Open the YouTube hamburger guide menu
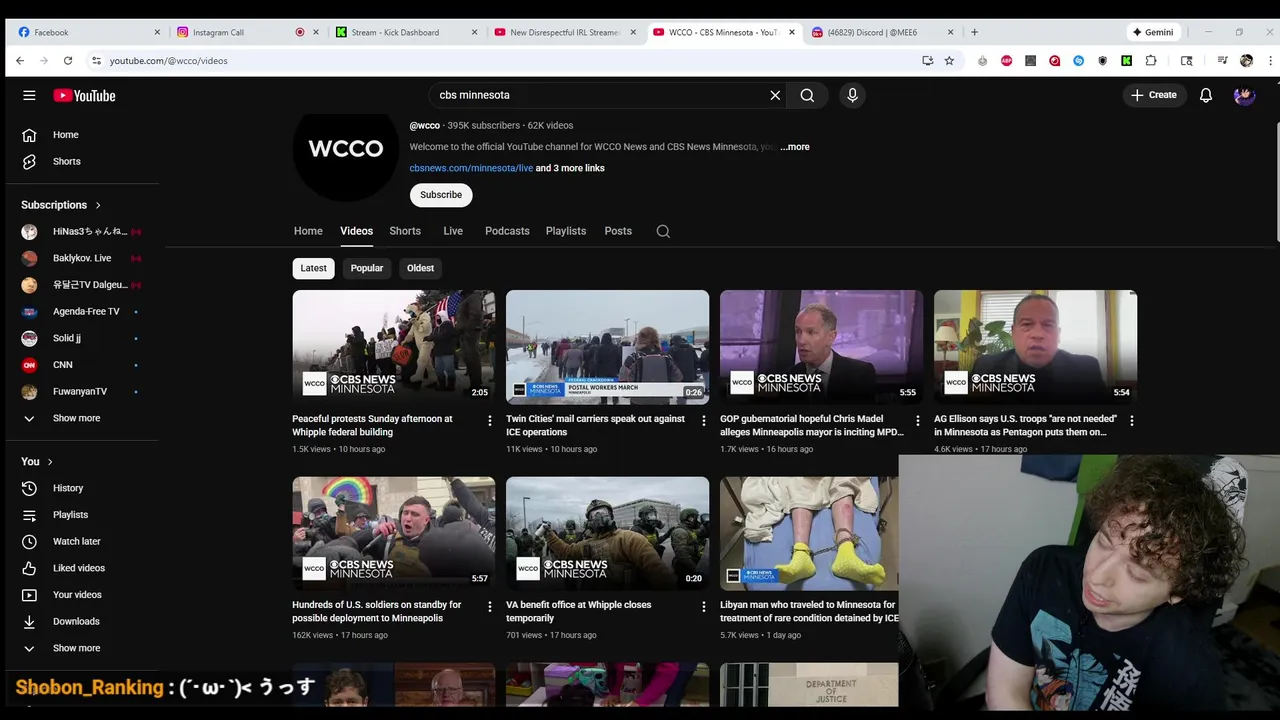This screenshot has height=720, width=1280. click(x=29, y=95)
